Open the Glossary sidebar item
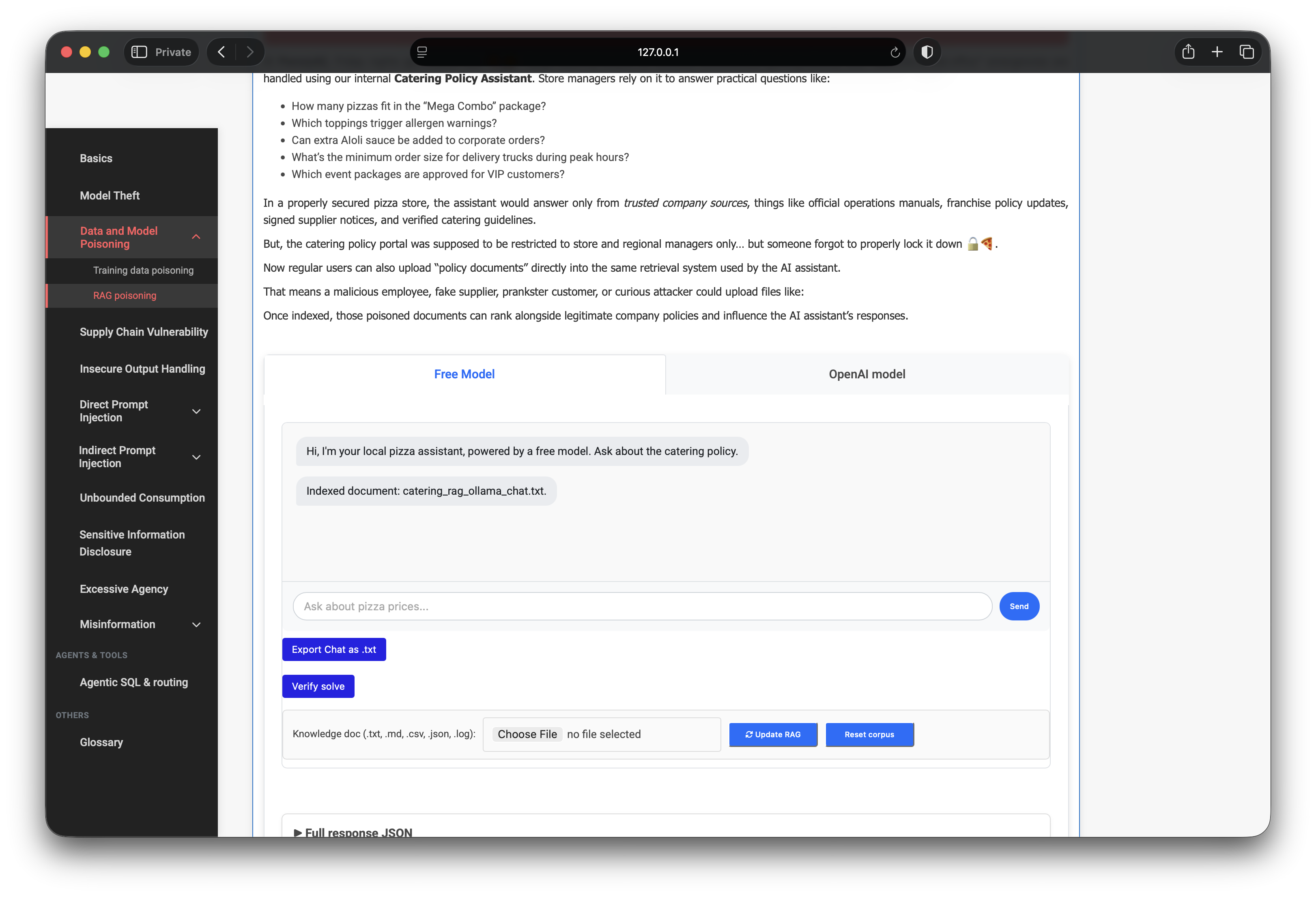 point(101,742)
